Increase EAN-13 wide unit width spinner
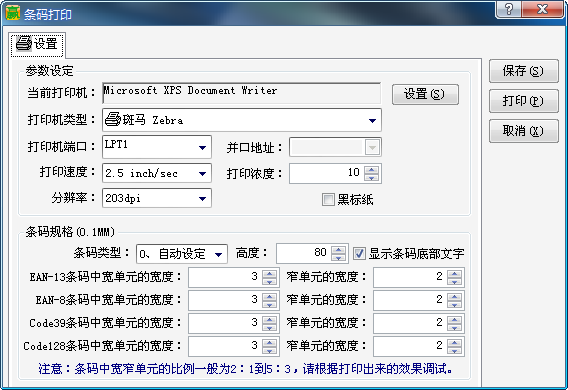This screenshot has height=390, width=568. pos(270,274)
